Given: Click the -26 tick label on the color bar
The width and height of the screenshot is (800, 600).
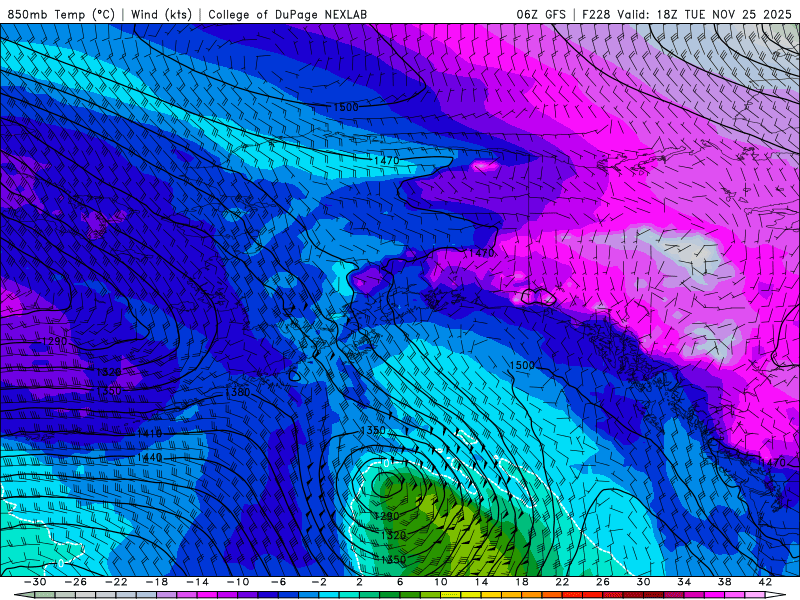Looking at the screenshot, I should [76, 582].
